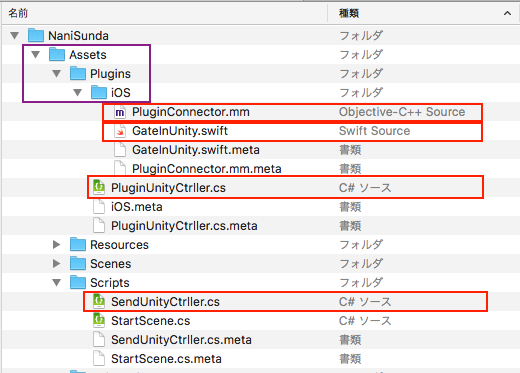Expand the Resources folder disclosure triangle
This screenshot has height=373, width=520.
(56, 245)
